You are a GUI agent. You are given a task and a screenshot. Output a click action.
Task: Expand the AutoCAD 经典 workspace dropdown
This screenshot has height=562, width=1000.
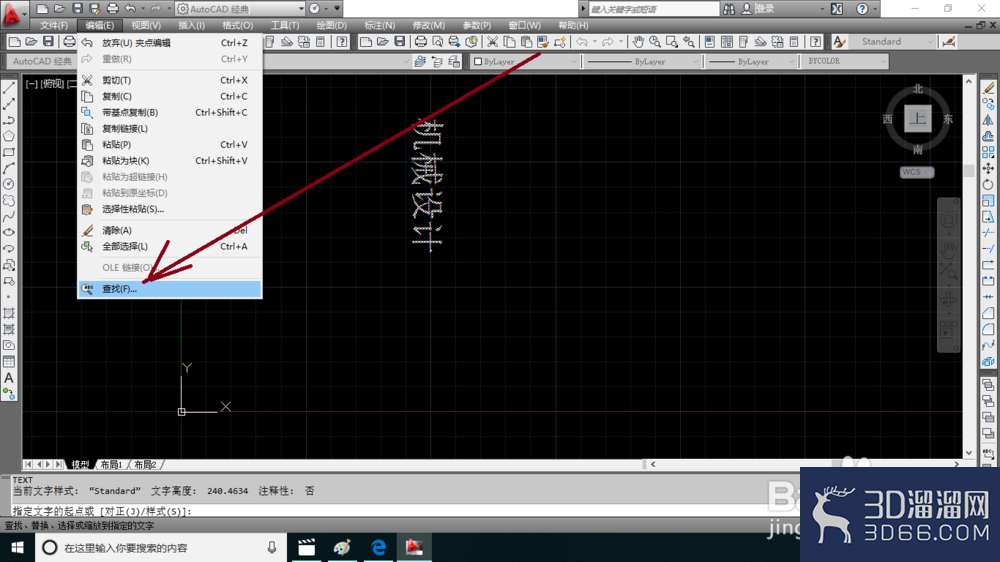(x=300, y=9)
